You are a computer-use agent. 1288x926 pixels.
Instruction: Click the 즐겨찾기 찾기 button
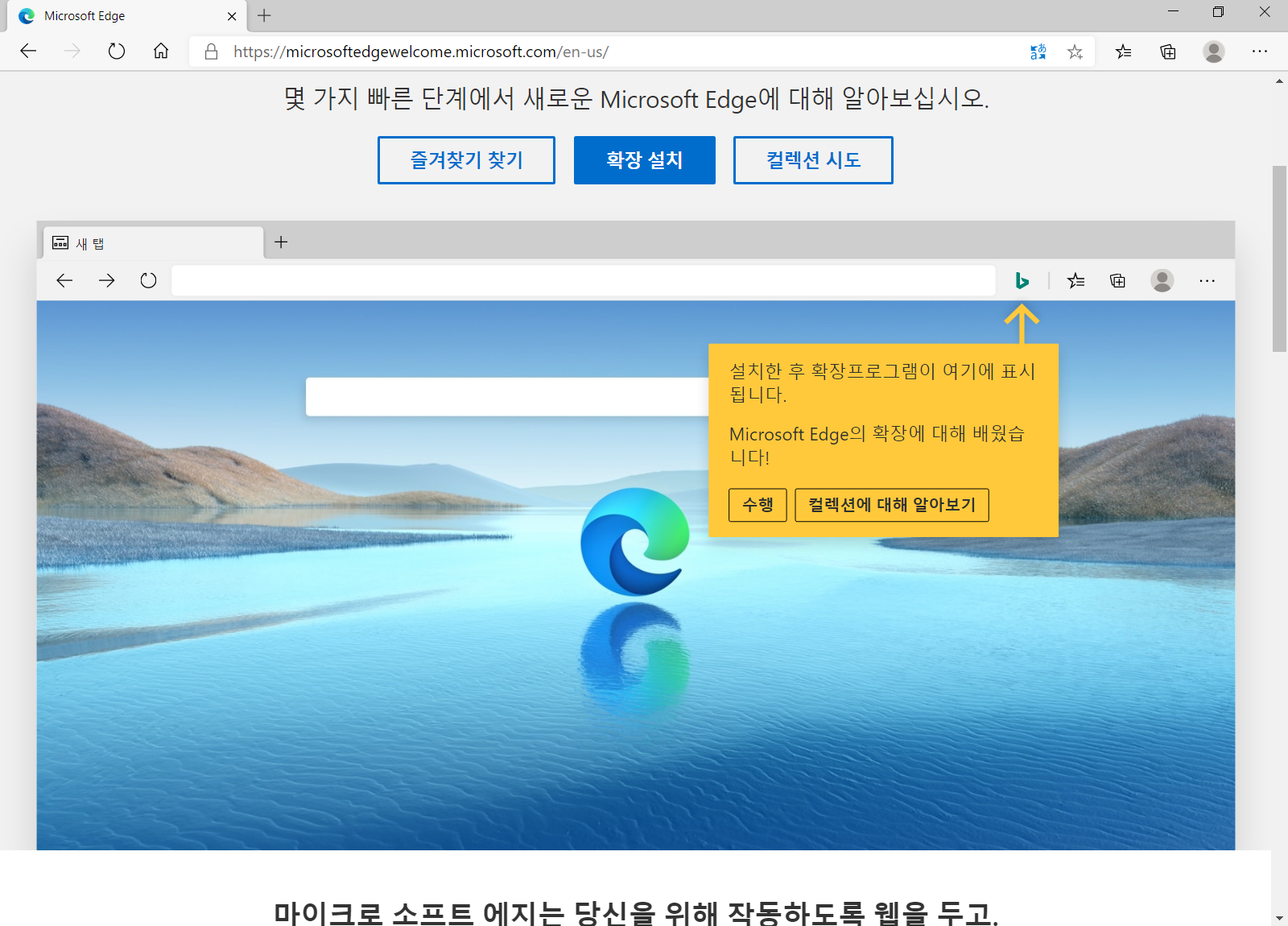466,160
